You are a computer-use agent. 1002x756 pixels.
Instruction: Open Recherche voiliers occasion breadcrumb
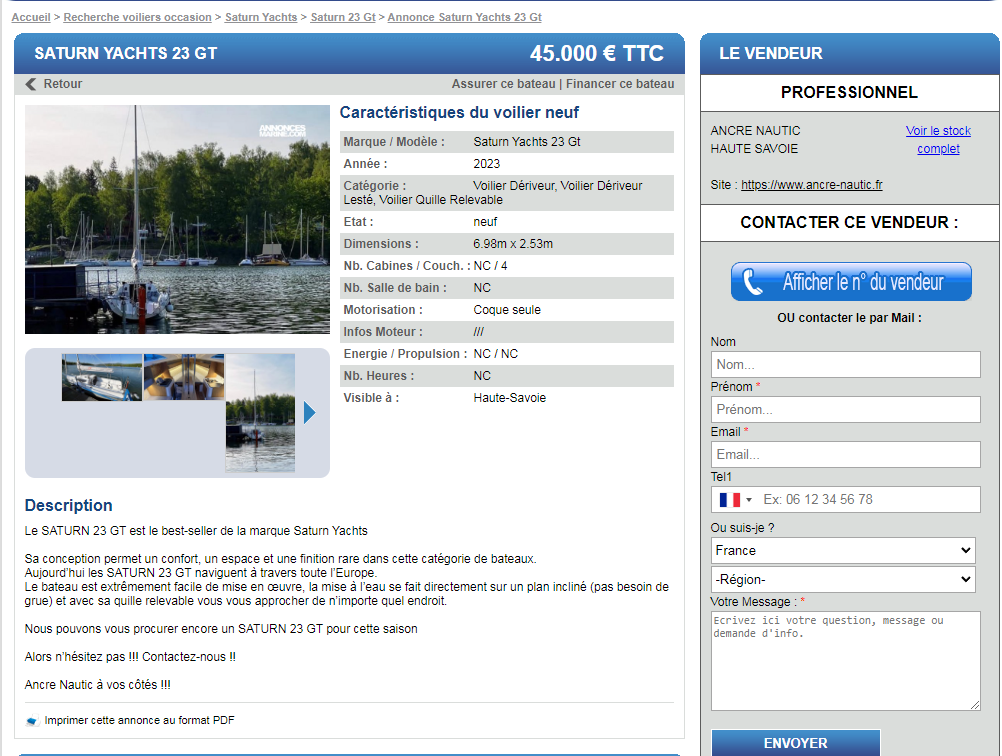(137, 17)
